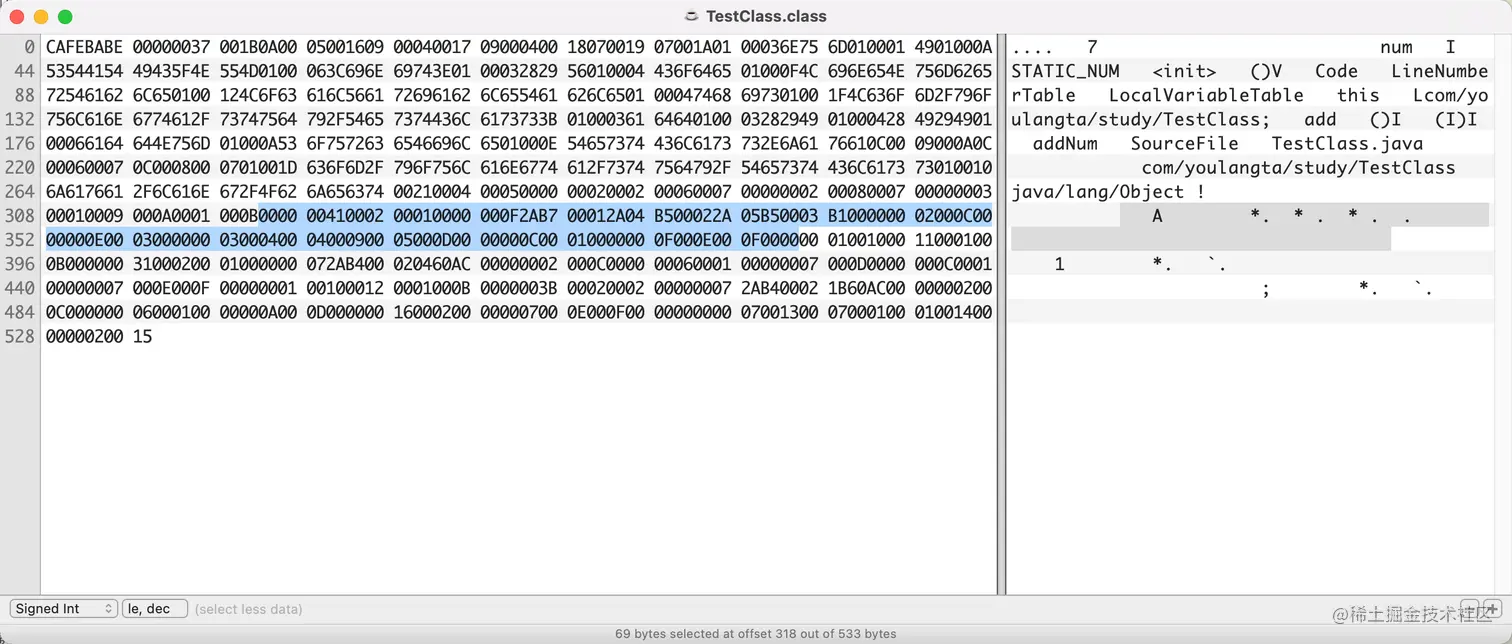This screenshot has height=644, width=1512.
Task: Click 'STATIC_NUM' in the text pane
Action: [x=1066, y=71]
